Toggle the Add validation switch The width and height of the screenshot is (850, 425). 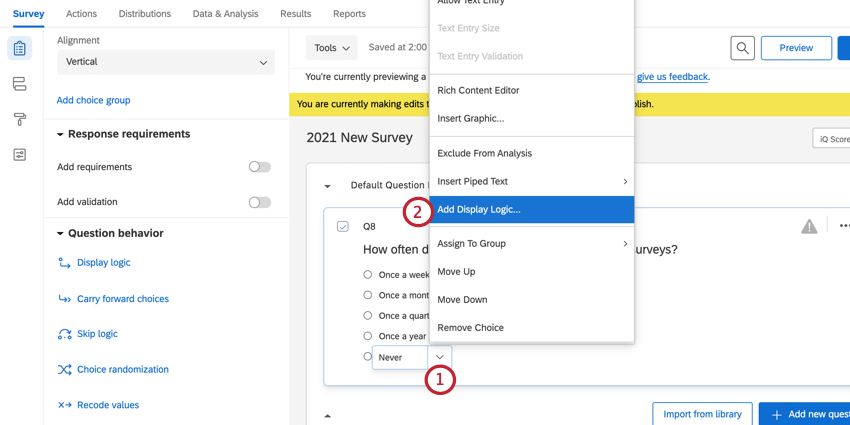pos(259,202)
